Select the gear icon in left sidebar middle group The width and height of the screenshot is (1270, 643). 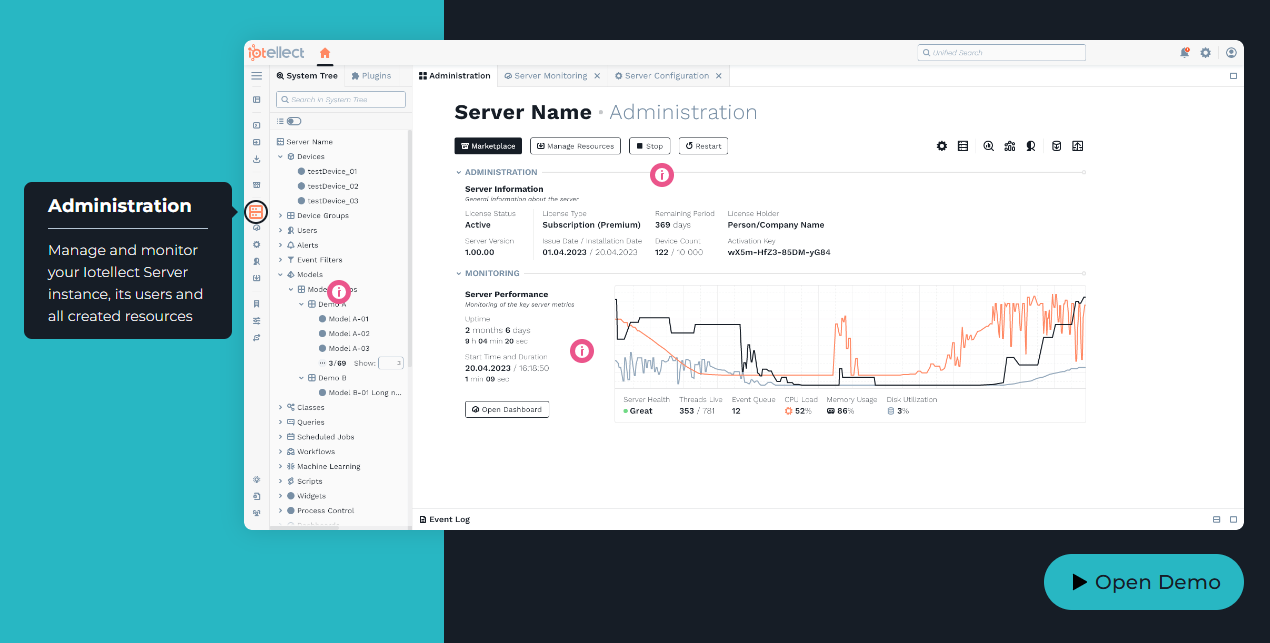[257, 244]
